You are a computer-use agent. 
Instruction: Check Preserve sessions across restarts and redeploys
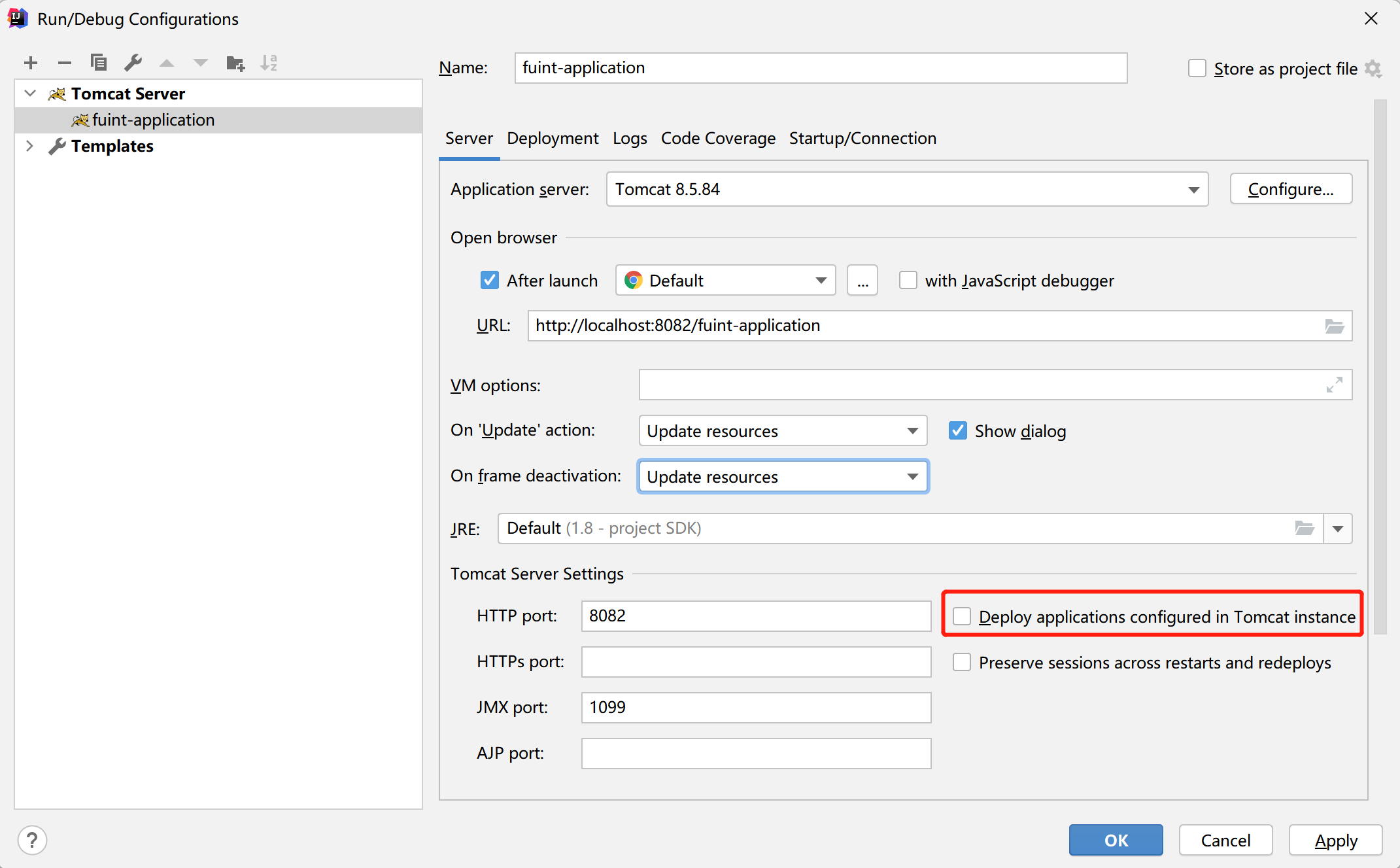click(961, 663)
